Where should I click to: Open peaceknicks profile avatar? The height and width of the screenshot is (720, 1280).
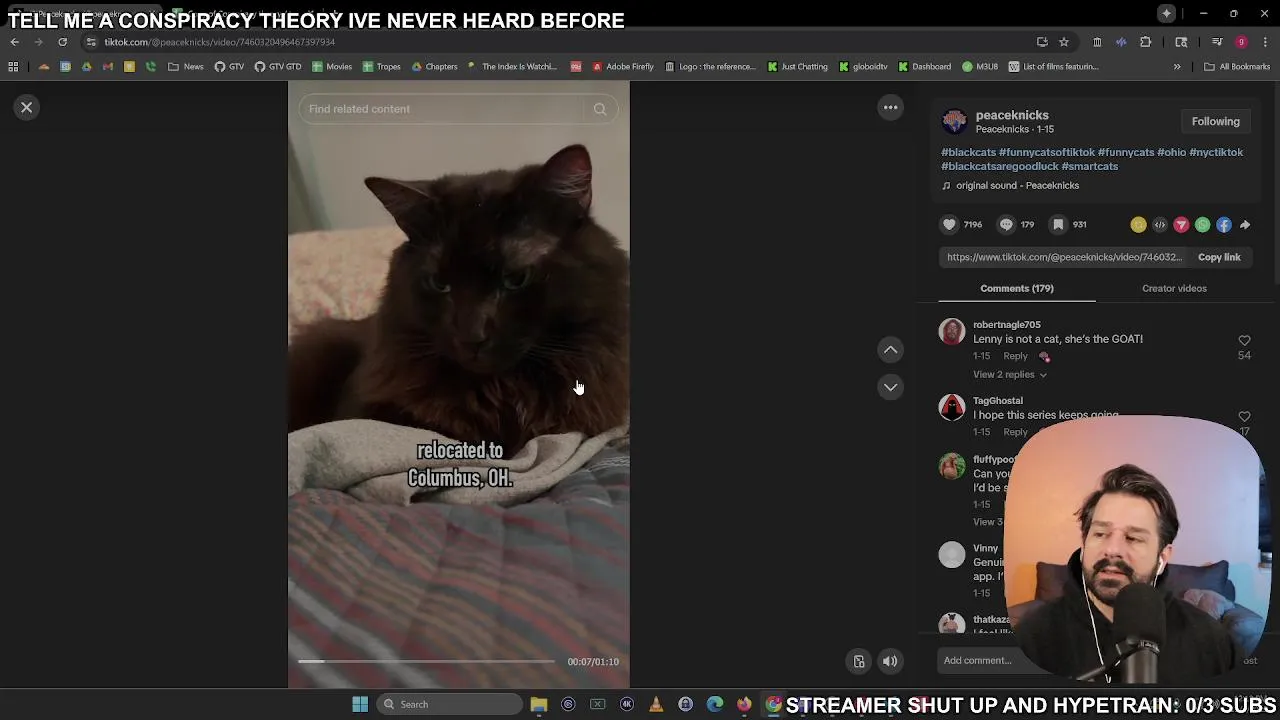pos(954,121)
